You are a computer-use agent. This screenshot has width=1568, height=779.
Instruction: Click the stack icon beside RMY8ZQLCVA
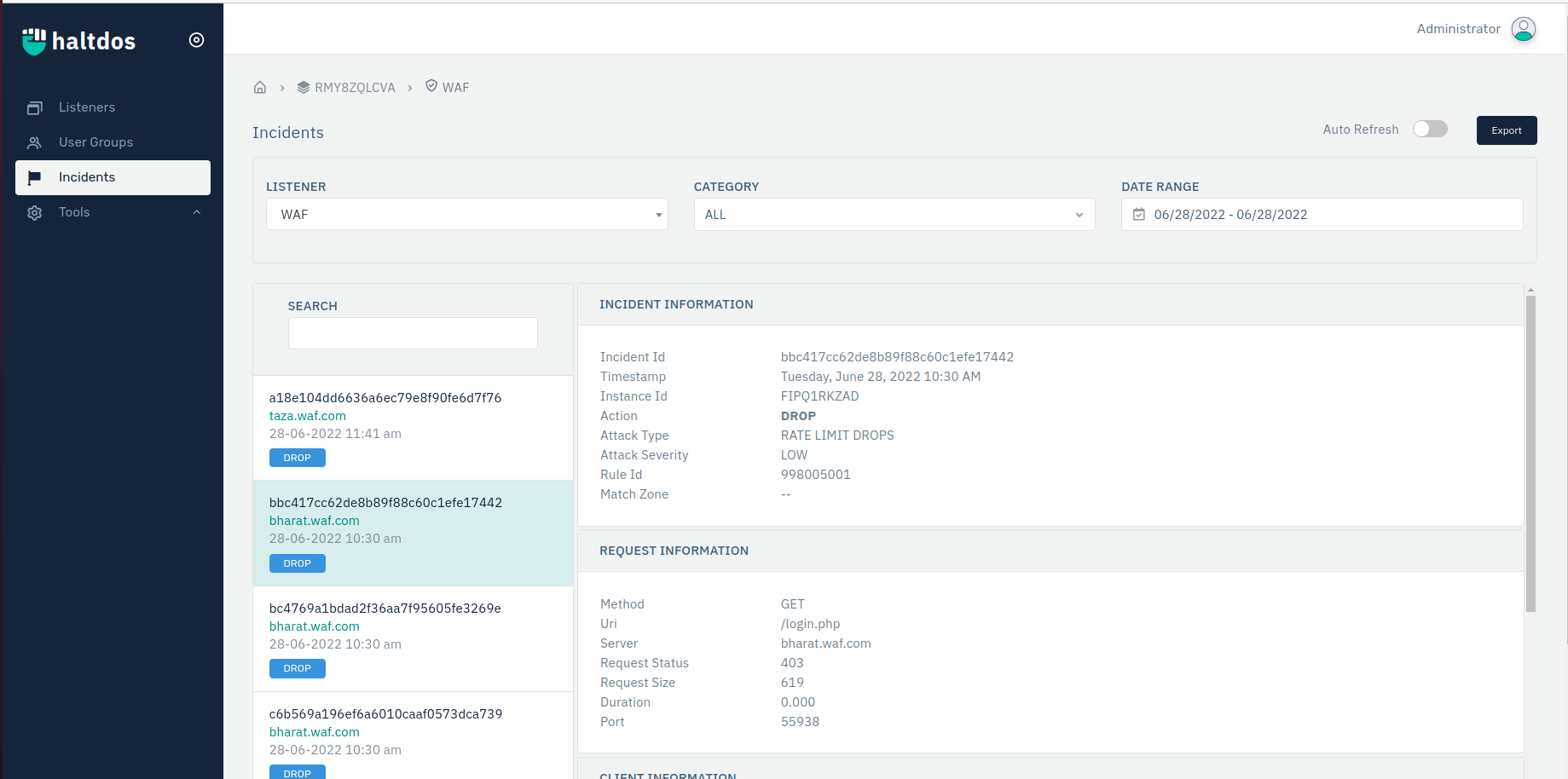[x=304, y=87]
